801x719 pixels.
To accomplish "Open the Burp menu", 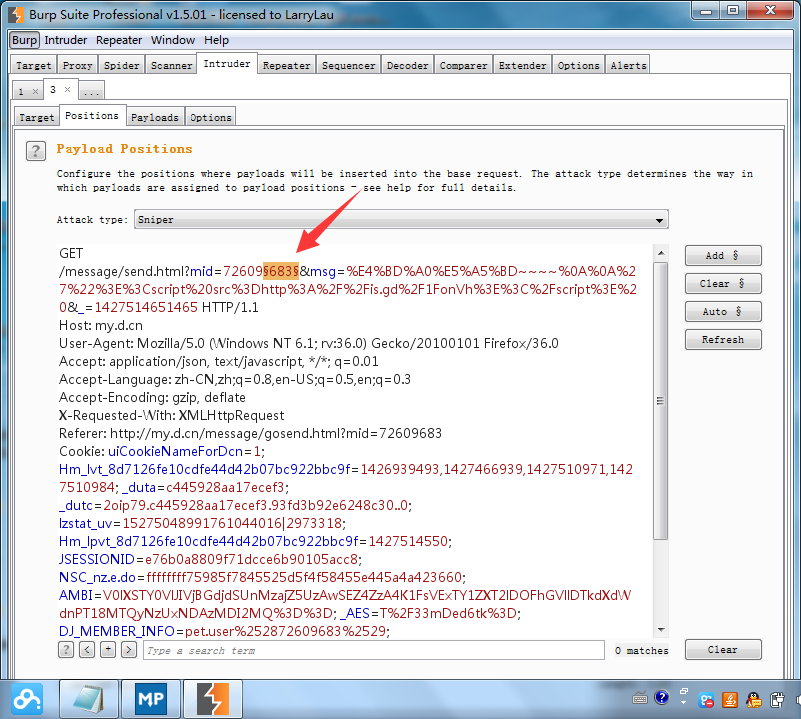I will click(24, 40).
